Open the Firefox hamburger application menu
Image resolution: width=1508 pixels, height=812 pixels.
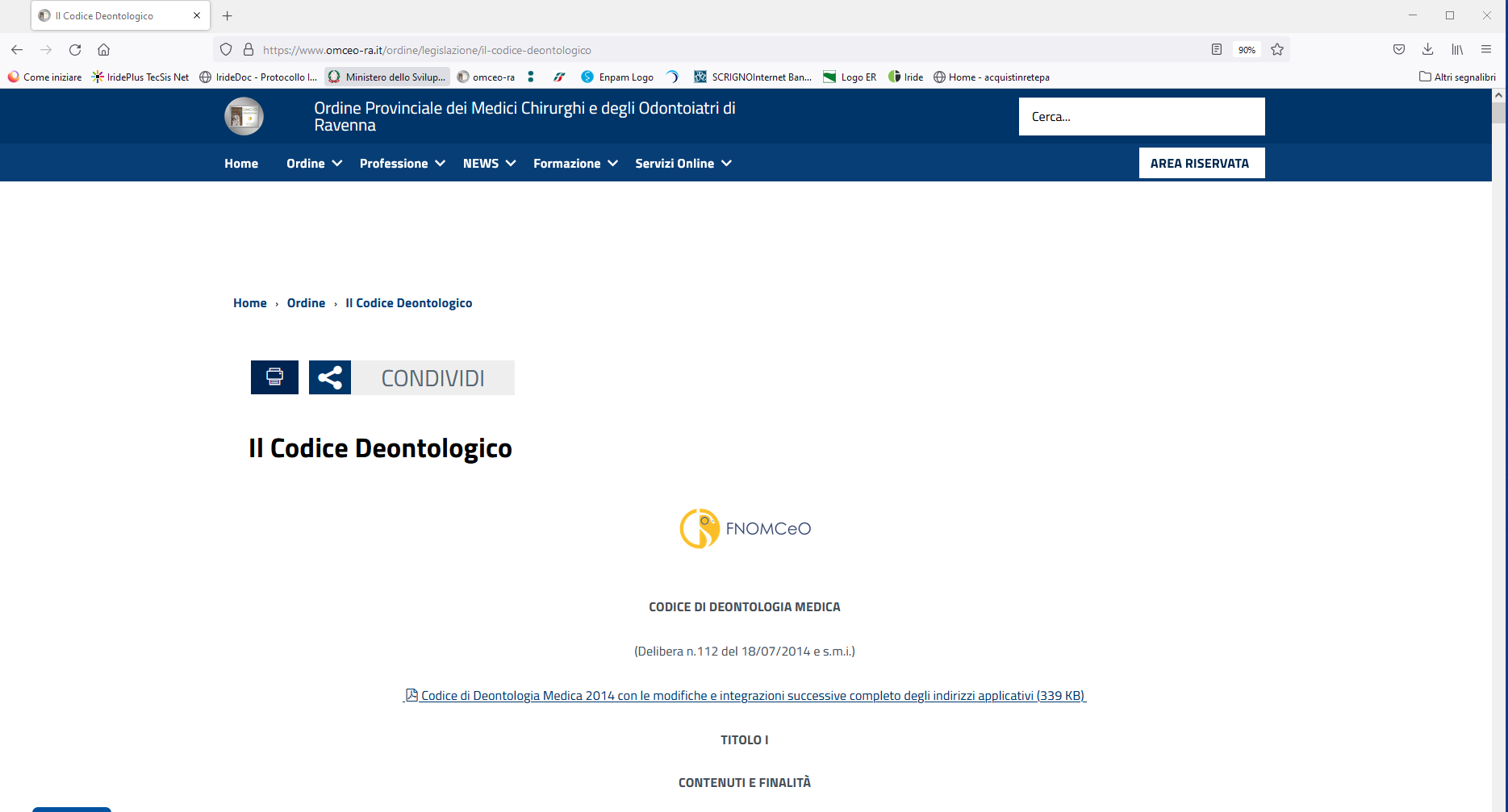click(1486, 50)
